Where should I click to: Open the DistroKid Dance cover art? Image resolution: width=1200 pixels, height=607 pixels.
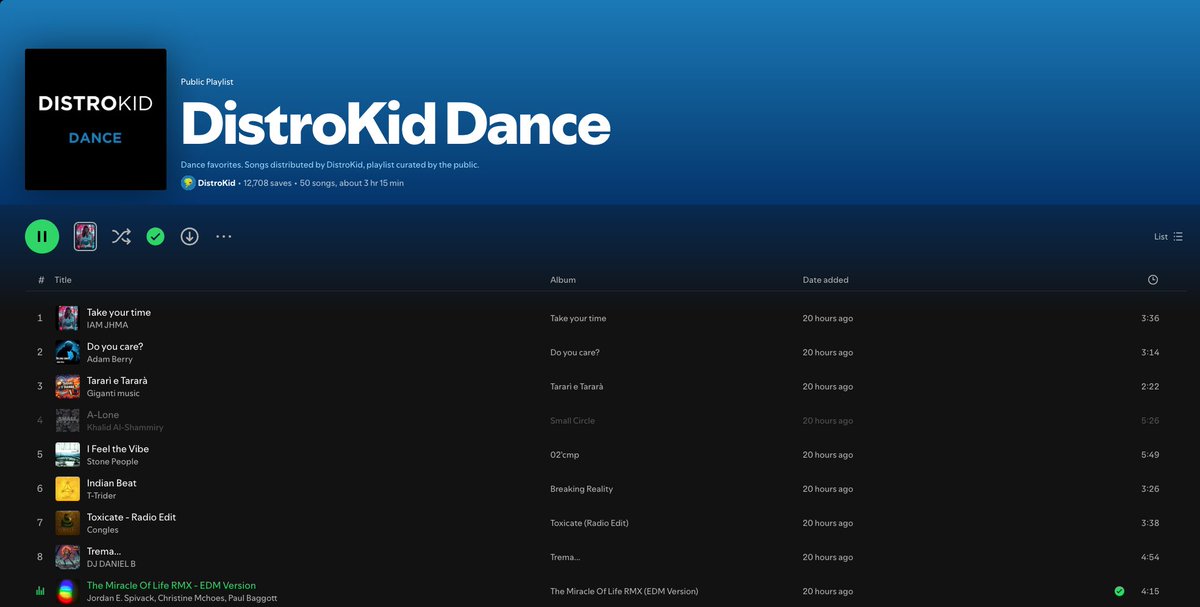click(x=96, y=119)
